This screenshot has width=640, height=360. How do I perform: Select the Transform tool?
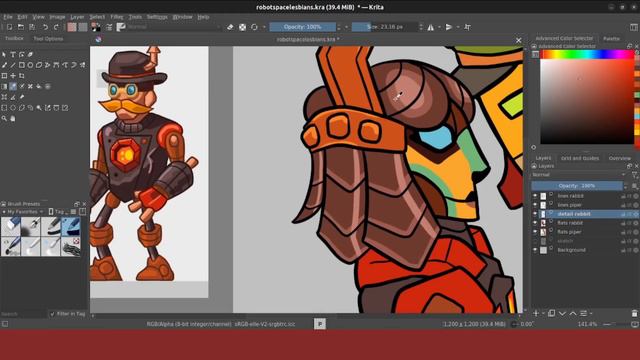point(4,76)
